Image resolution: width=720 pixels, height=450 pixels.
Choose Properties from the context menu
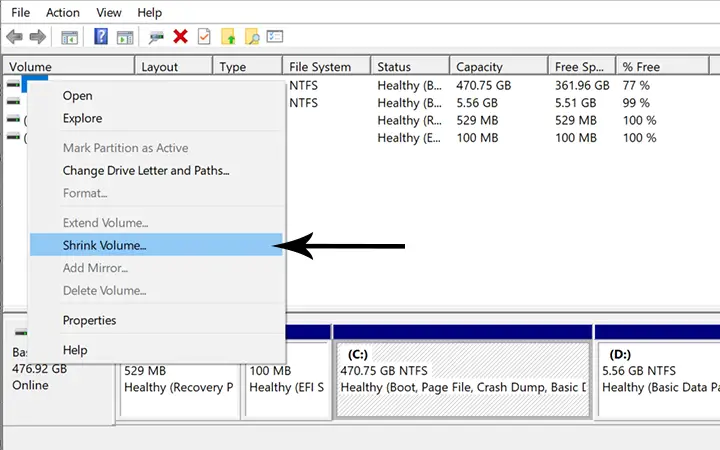pos(156,320)
